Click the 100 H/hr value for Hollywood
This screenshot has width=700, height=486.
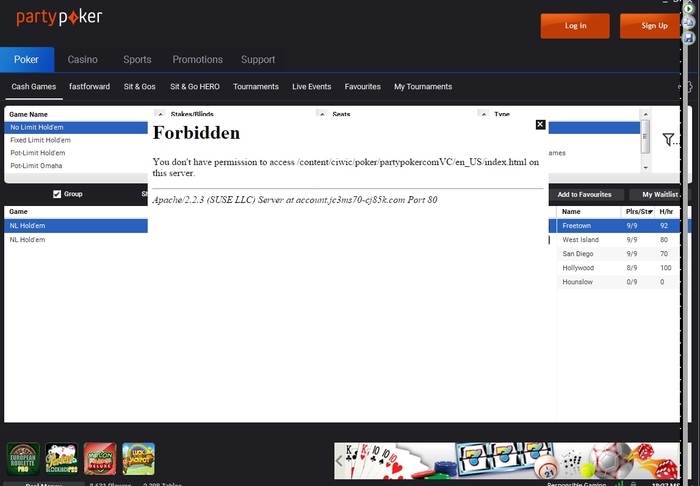click(x=666, y=268)
